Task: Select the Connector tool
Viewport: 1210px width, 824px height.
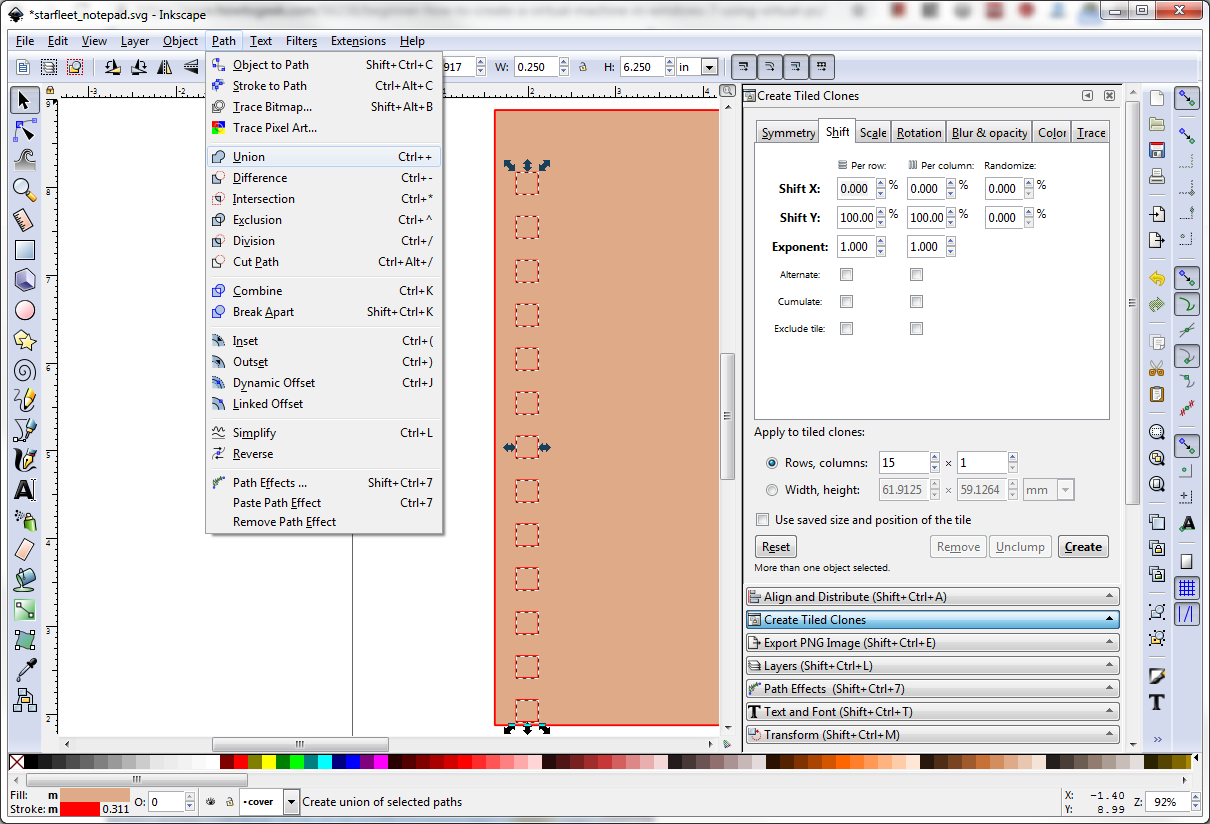Action: (x=25, y=700)
